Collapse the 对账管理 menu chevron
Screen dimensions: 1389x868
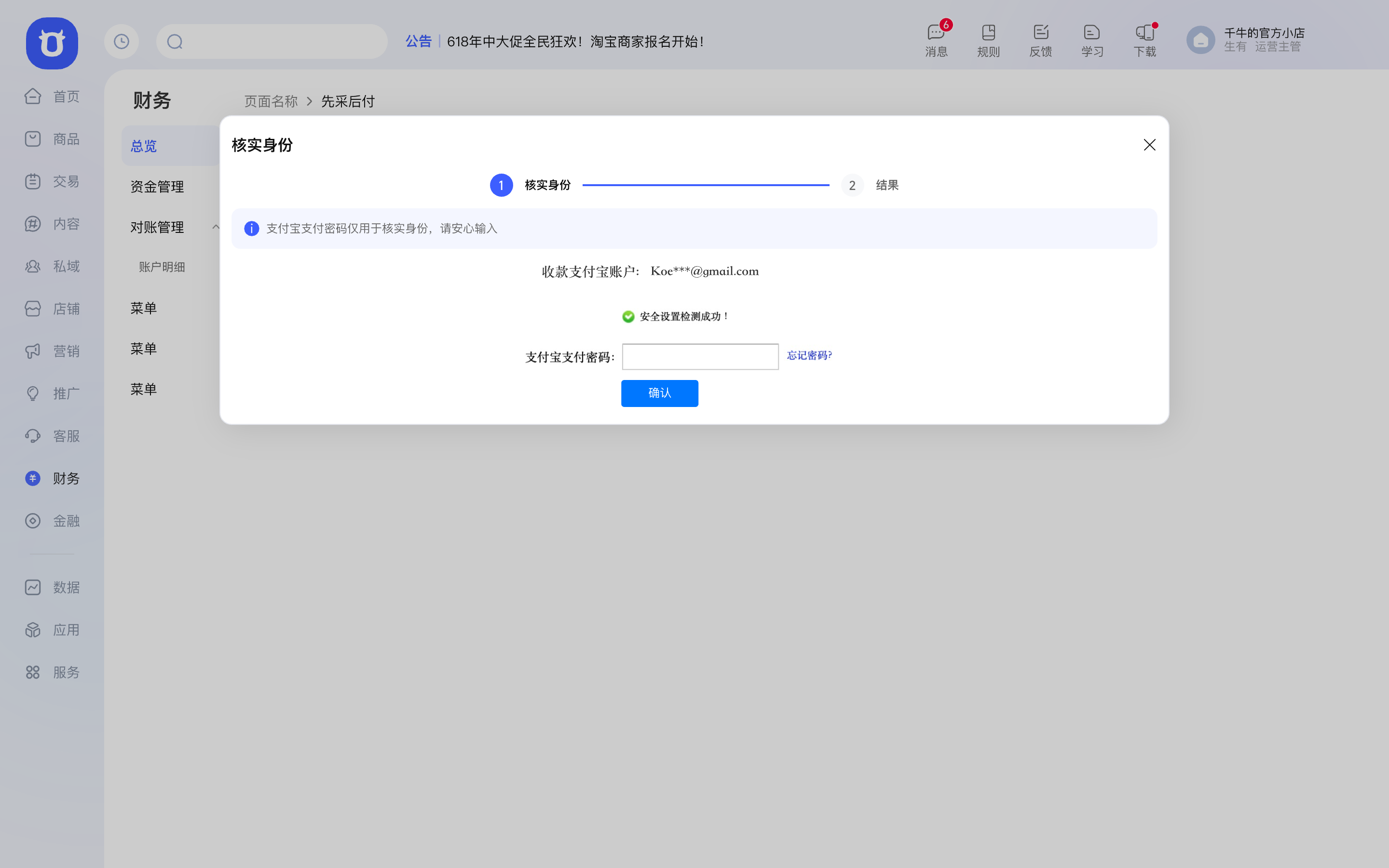(215, 227)
